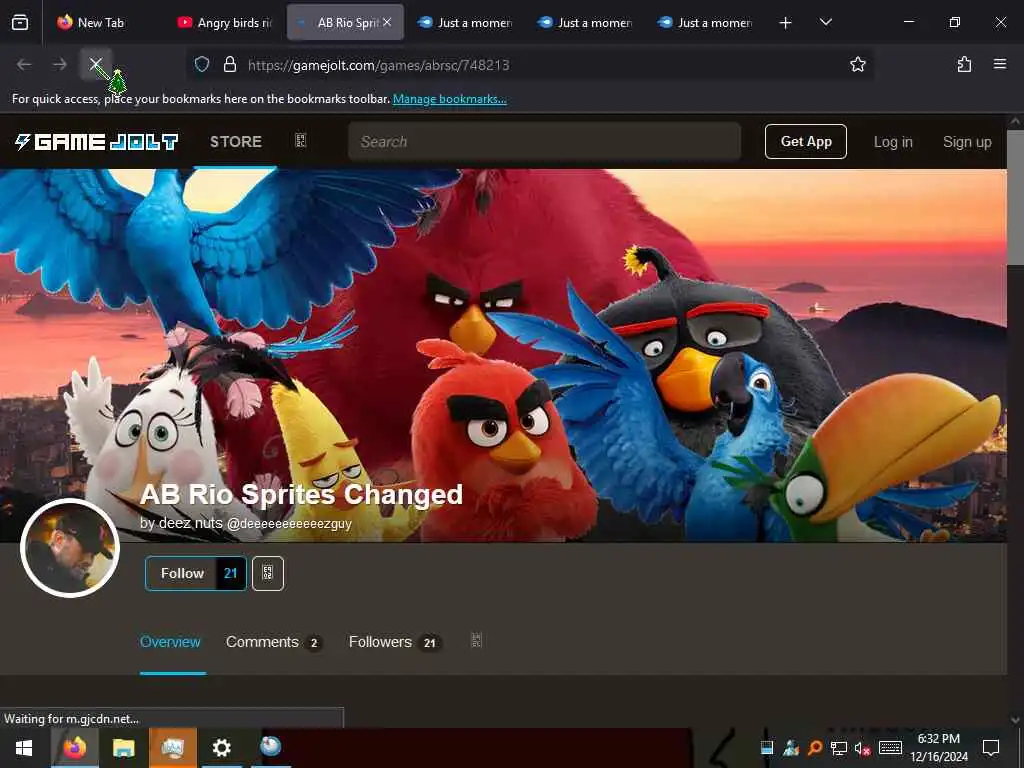
Task: Switch to first Just a moment tab
Action: [x=465, y=23]
